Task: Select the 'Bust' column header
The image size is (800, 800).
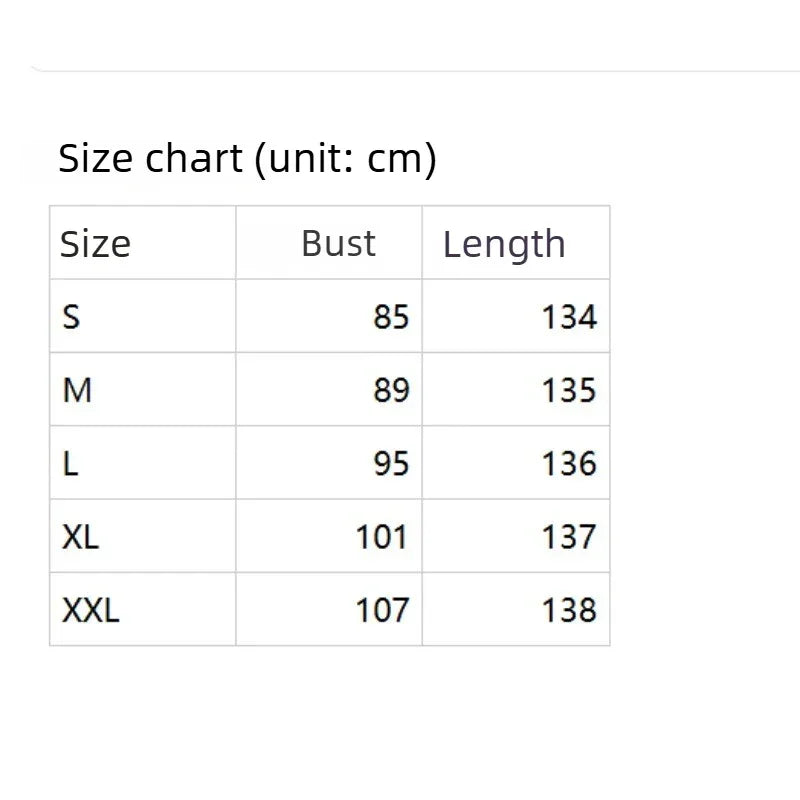Action: pyautogui.click(x=338, y=244)
